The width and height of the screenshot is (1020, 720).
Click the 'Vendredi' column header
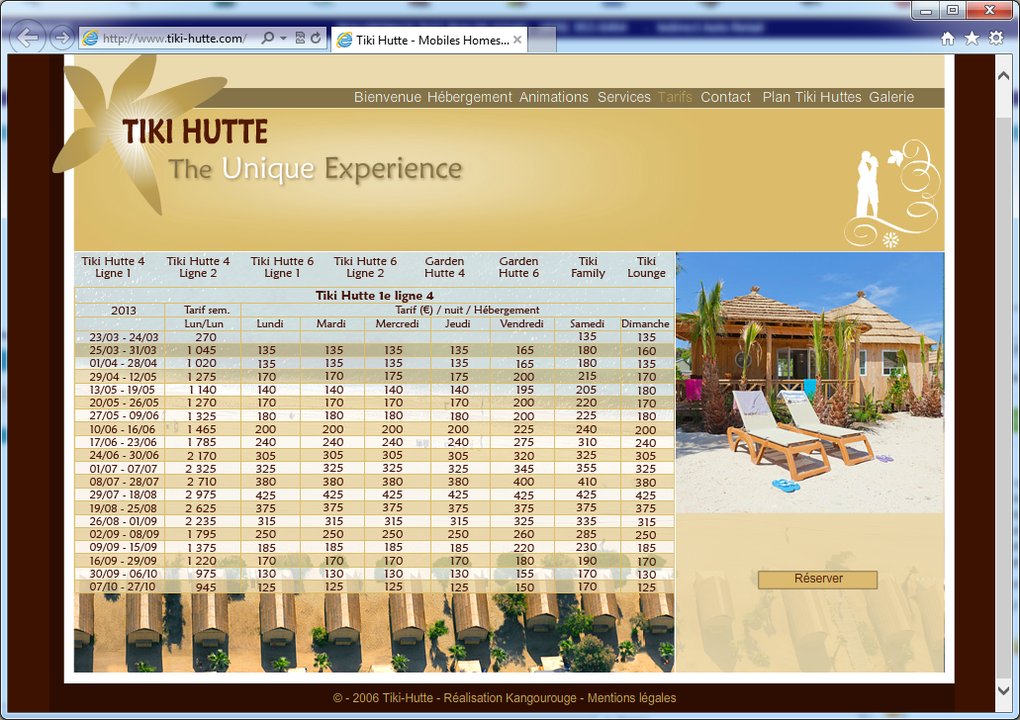pyautogui.click(x=522, y=323)
